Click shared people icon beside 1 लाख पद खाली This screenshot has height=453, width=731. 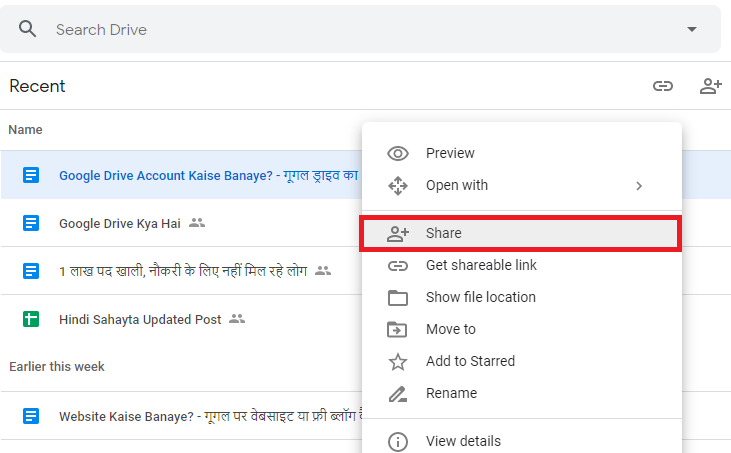[x=323, y=270]
